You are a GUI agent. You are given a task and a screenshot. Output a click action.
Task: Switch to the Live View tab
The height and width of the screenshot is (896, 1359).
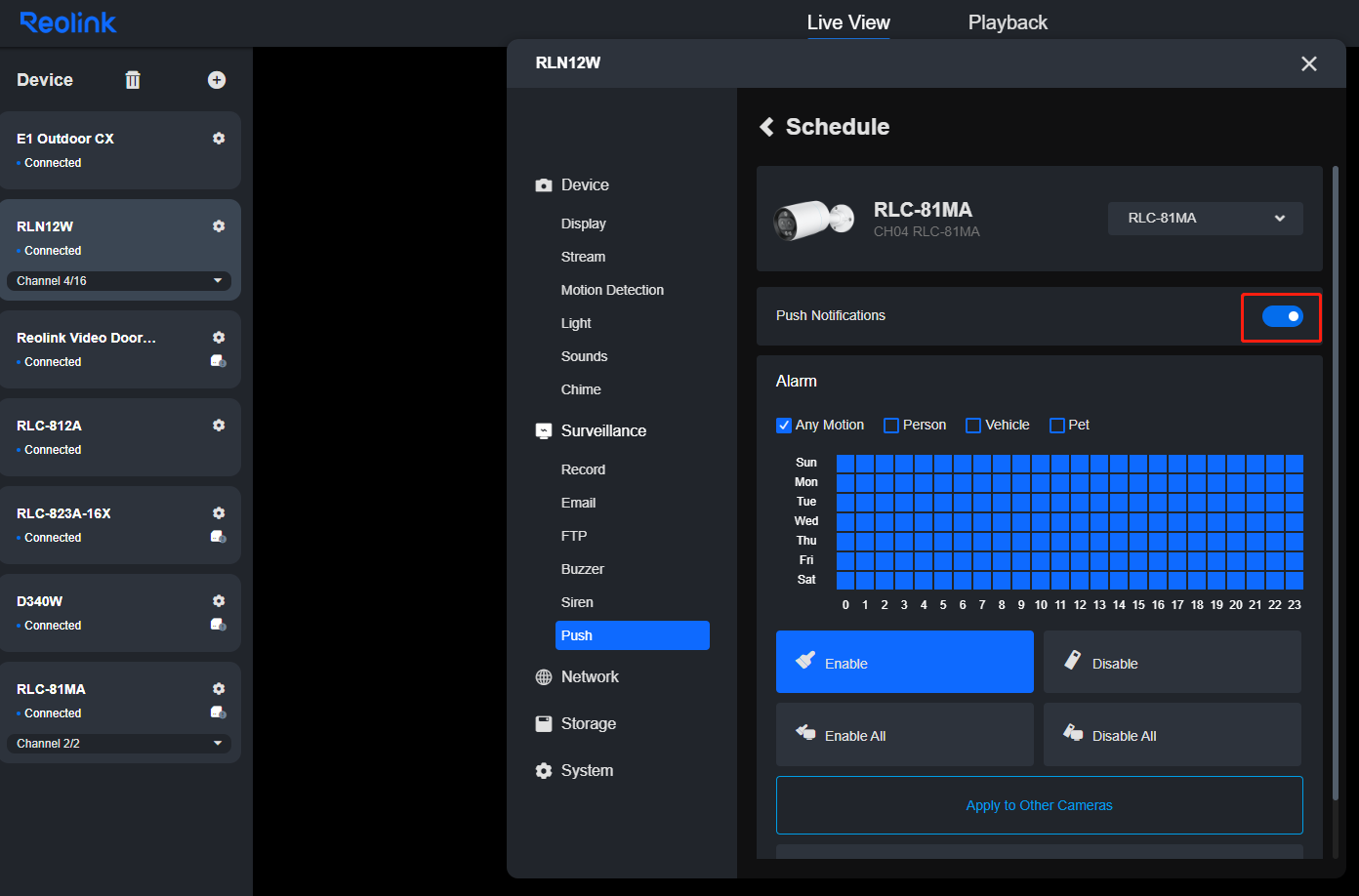tap(848, 22)
